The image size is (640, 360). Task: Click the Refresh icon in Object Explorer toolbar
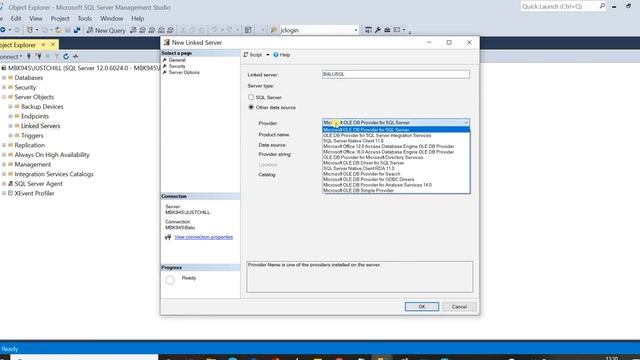tap(66, 56)
